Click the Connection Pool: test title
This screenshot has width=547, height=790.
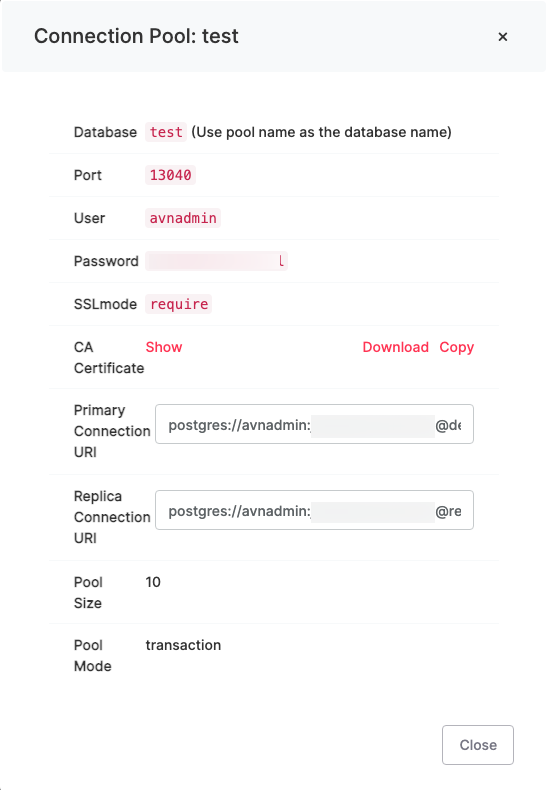pos(136,36)
